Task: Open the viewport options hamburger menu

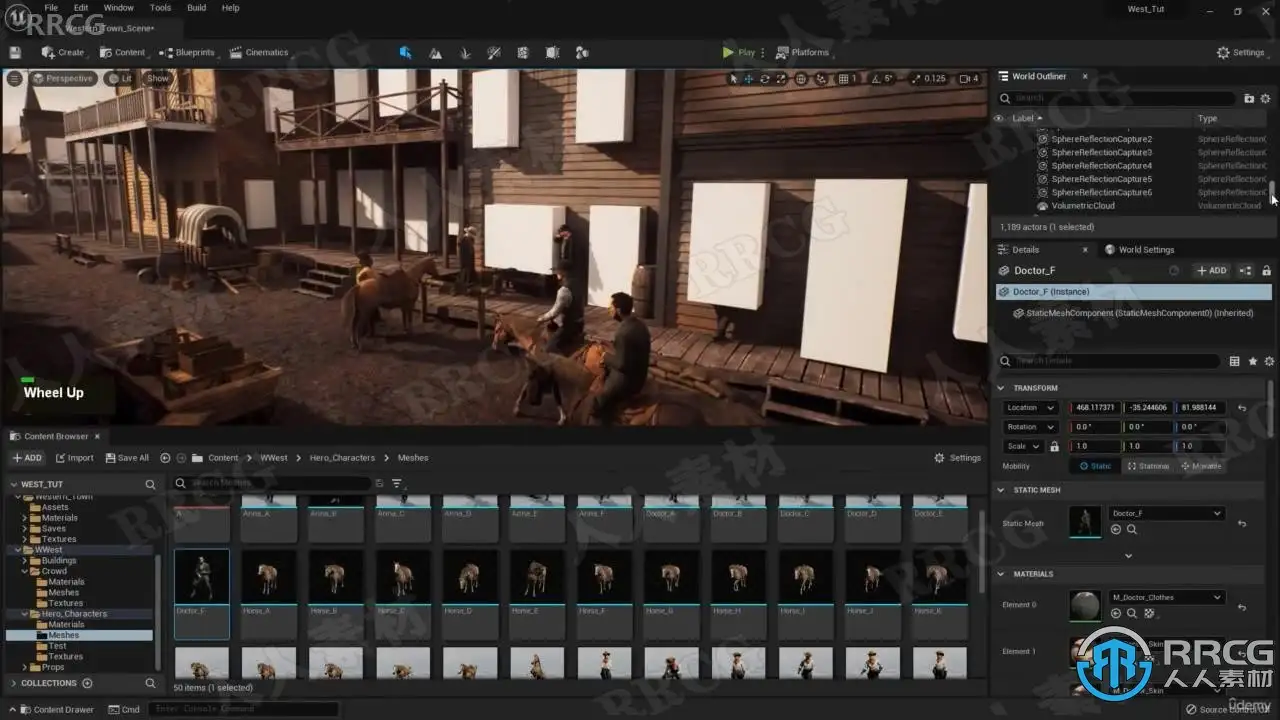Action: (14, 78)
